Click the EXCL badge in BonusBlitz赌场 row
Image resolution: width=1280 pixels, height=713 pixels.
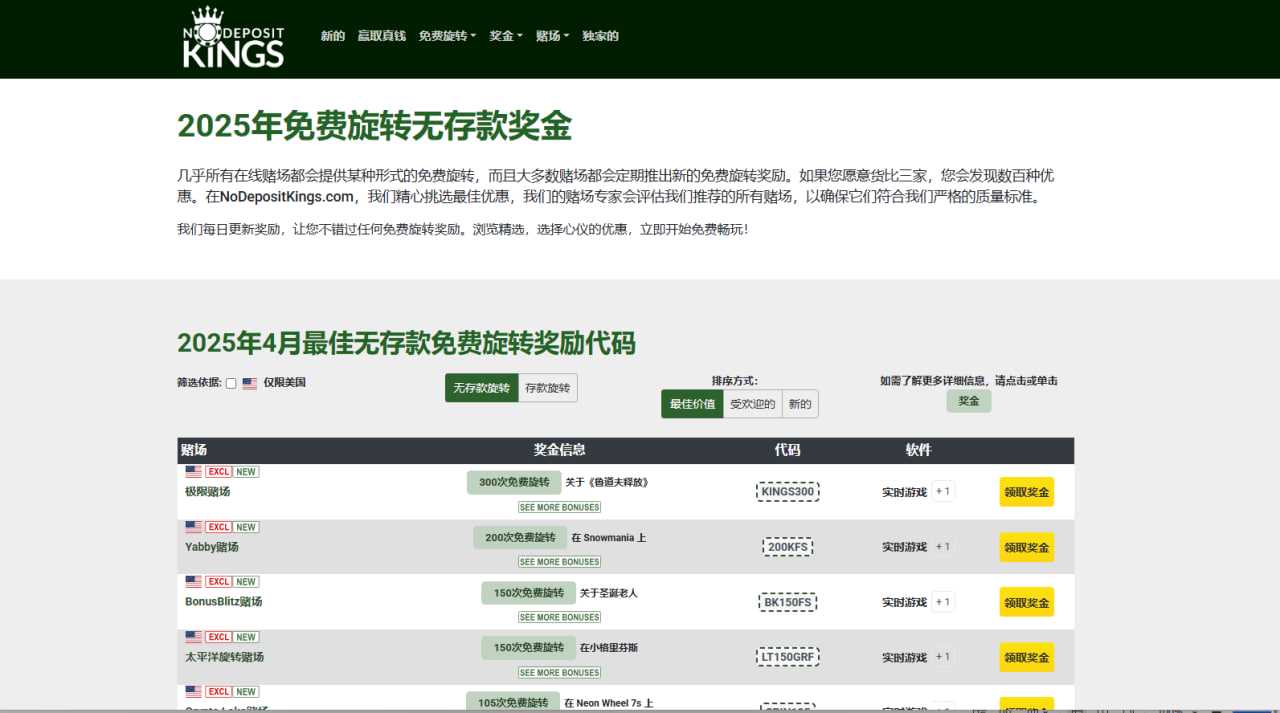click(219, 582)
